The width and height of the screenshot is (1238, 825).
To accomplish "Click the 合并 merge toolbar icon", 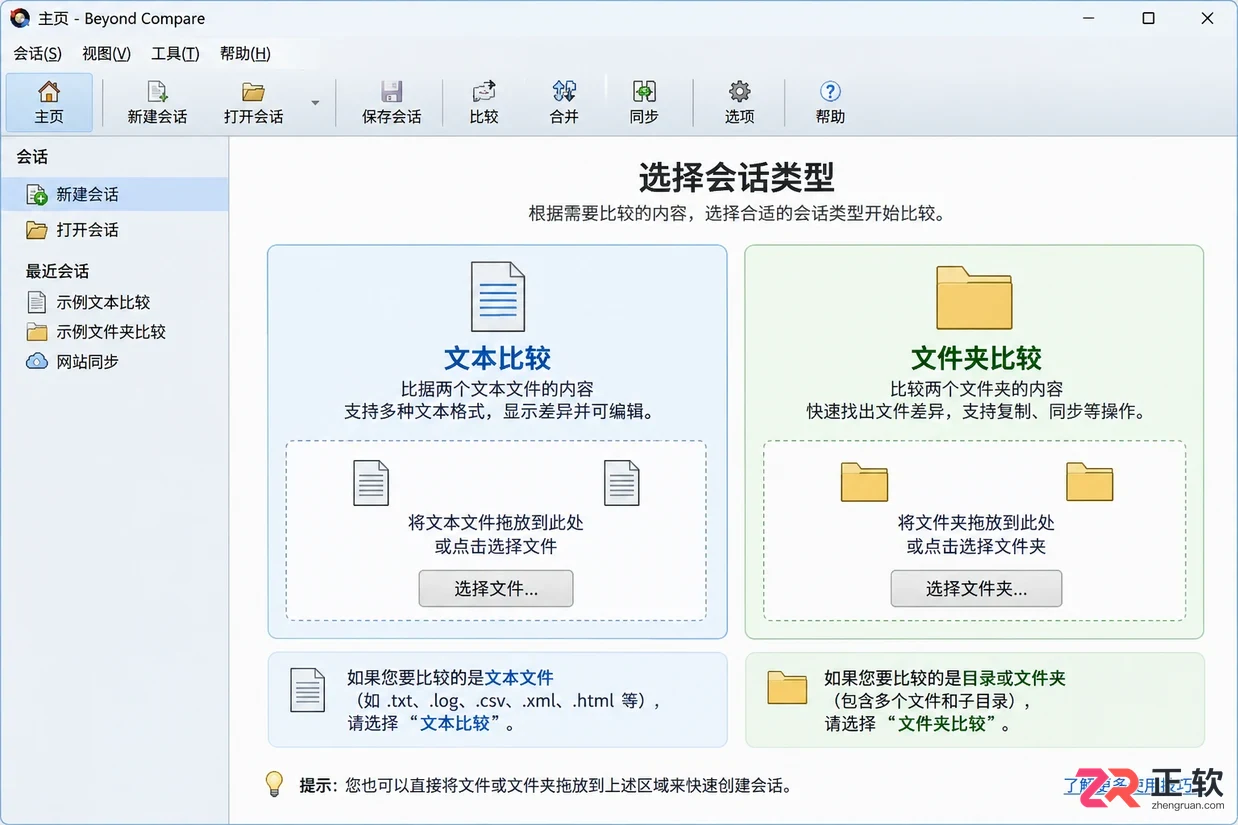I will pos(564,92).
